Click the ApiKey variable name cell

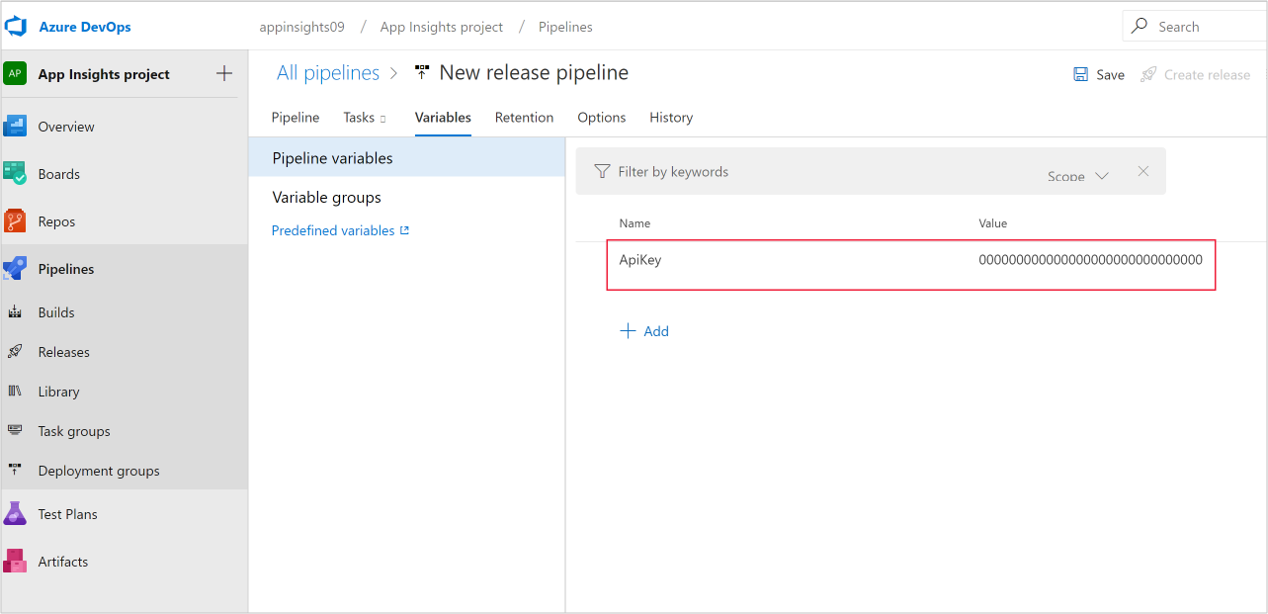coord(640,260)
